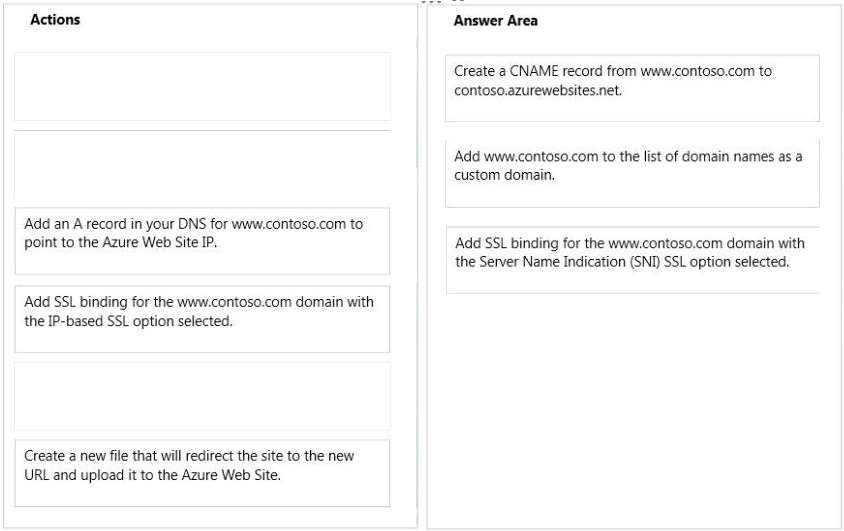Select the redirect file upload action
This screenshot has width=844, height=531.
[x=202, y=473]
